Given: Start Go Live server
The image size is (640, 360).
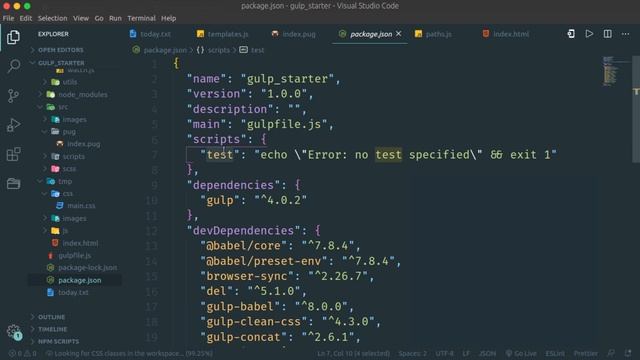Looking at the screenshot, I should pos(521,353).
